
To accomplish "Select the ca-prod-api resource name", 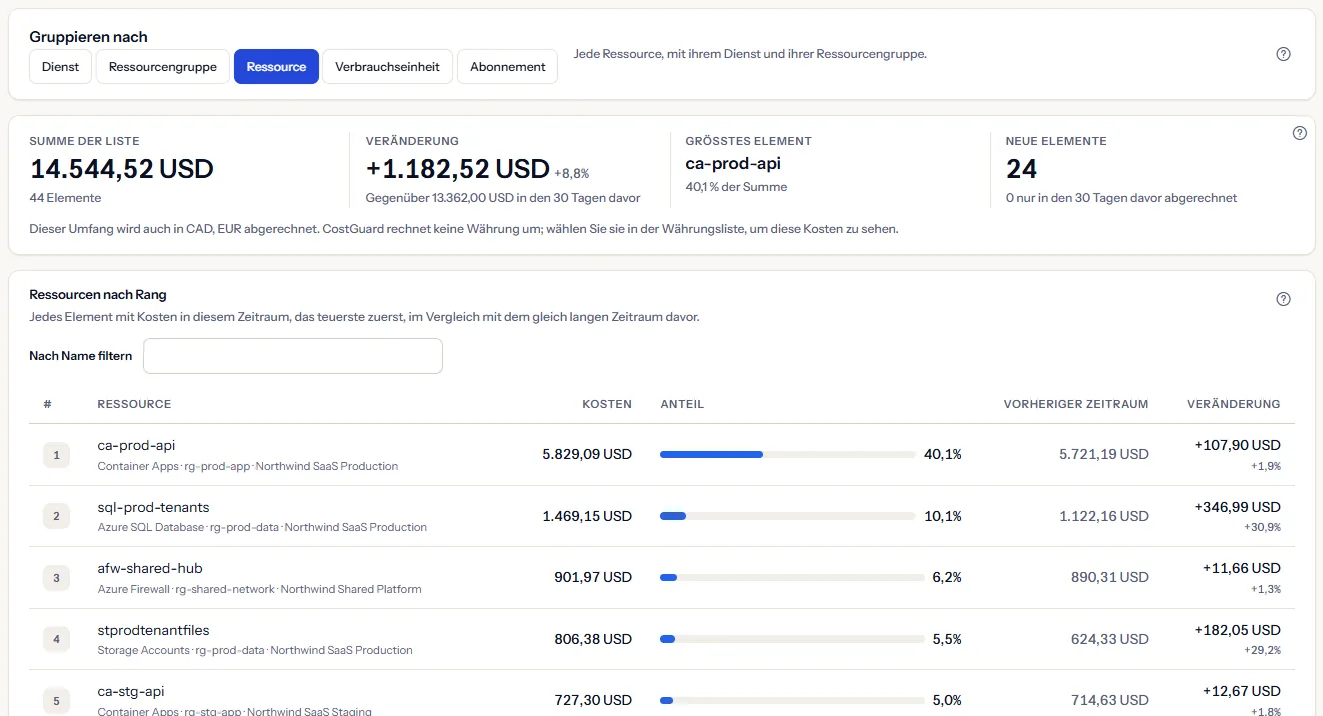I will click(136, 445).
